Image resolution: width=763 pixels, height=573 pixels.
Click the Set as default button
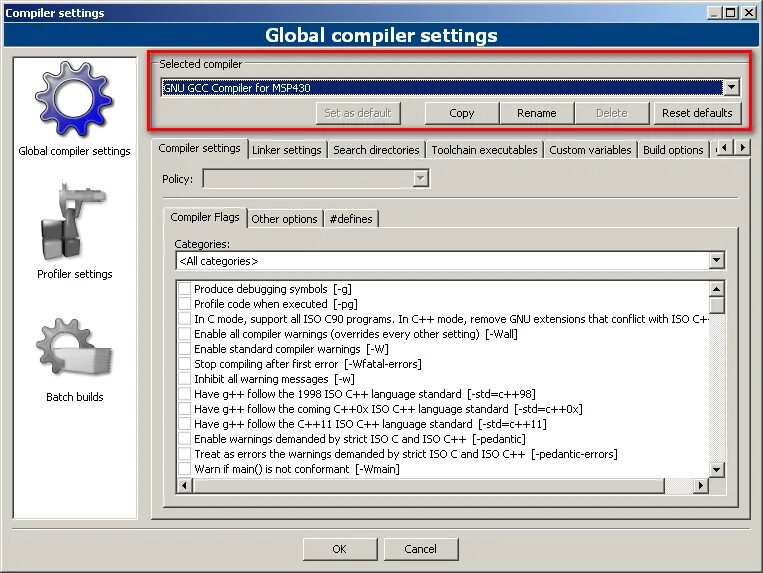(x=358, y=113)
